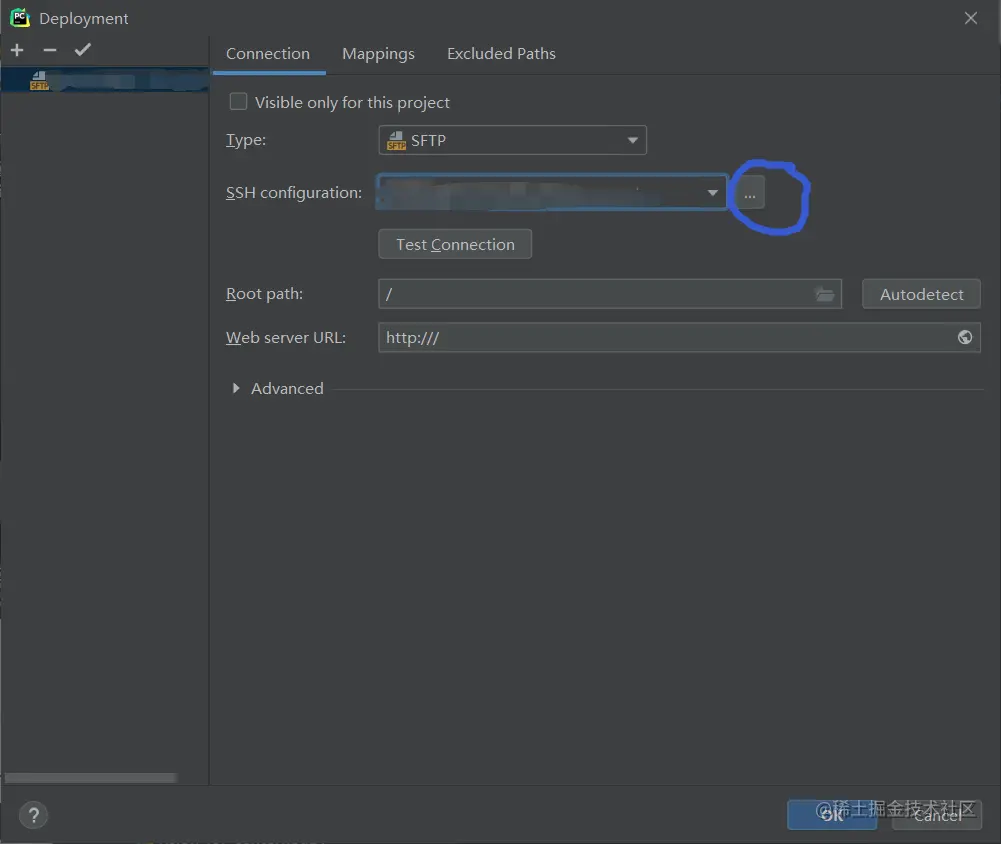The width and height of the screenshot is (1001, 844).
Task: Click the server list horizontal scrollbar
Action: [x=90, y=778]
